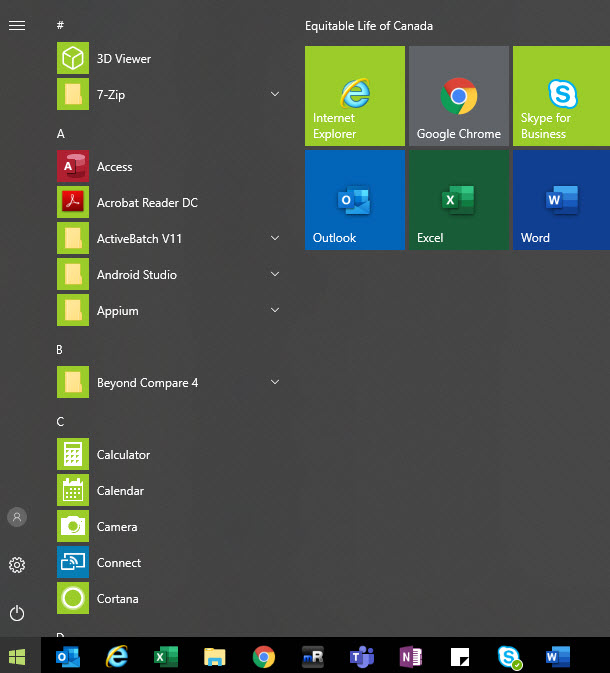Viewport: 610px width, 673px height.
Task: Open the Word tile
Action: pyautogui.click(x=561, y=200)
